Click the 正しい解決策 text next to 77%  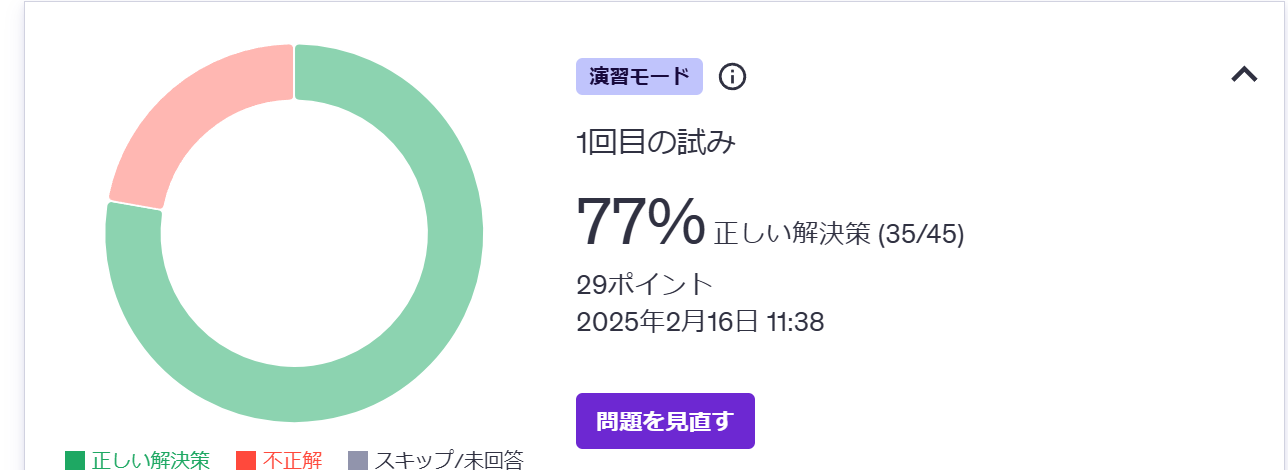[792, 234]
